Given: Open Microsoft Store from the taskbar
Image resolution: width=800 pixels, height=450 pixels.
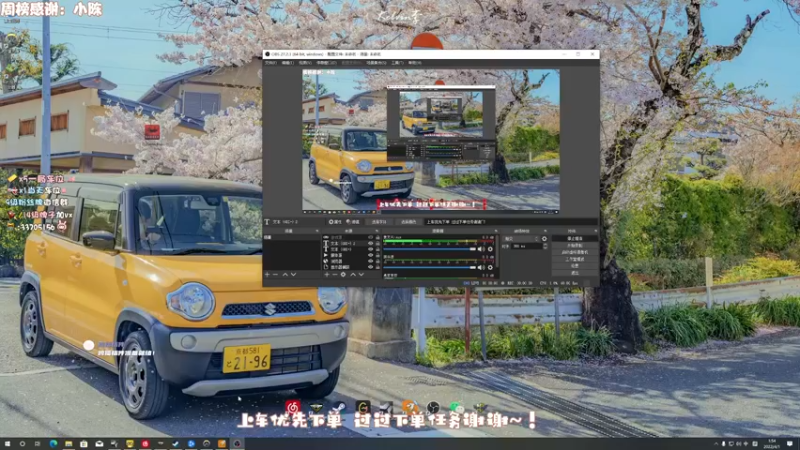Looking at the screenshot, I should coord(84,444).
